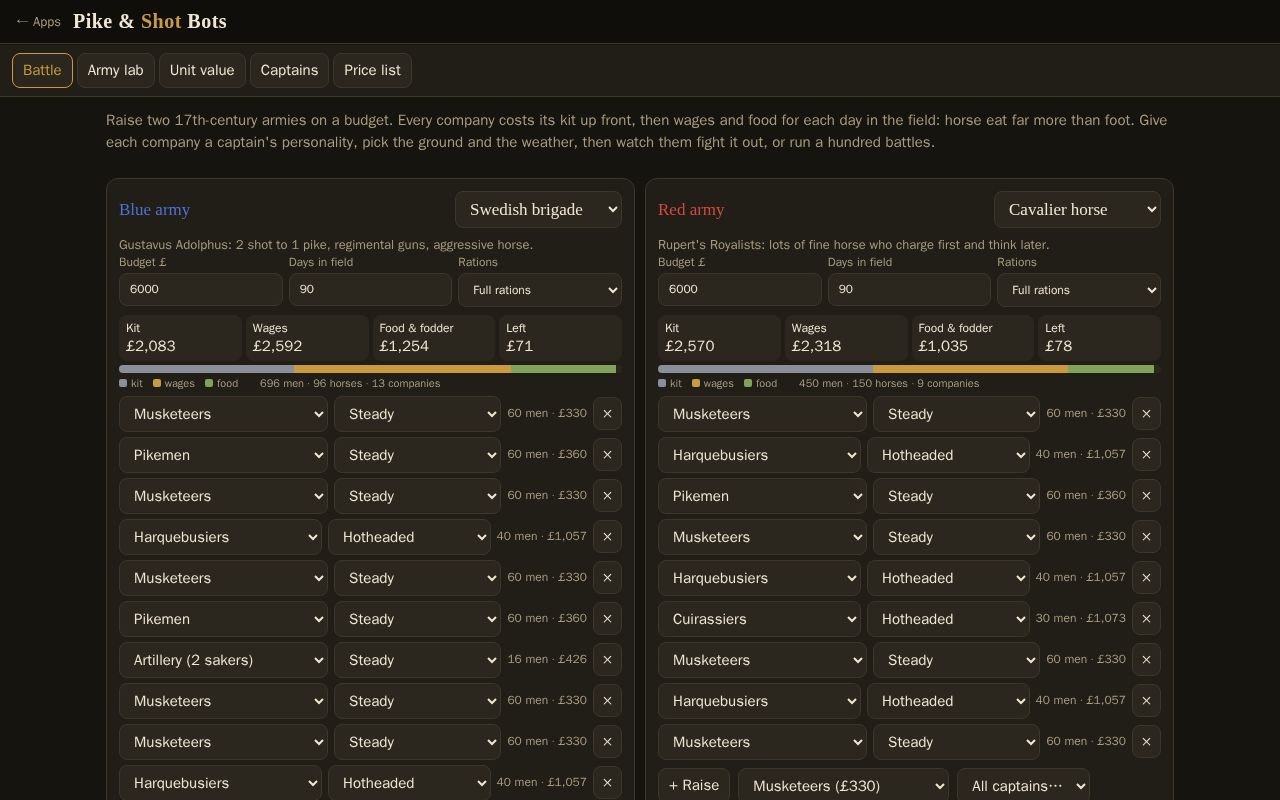1280x800 pixels.
Task: Remove Blue army's first Harquebusiers company
Action: pyautogui.click(x=607, y=537)
